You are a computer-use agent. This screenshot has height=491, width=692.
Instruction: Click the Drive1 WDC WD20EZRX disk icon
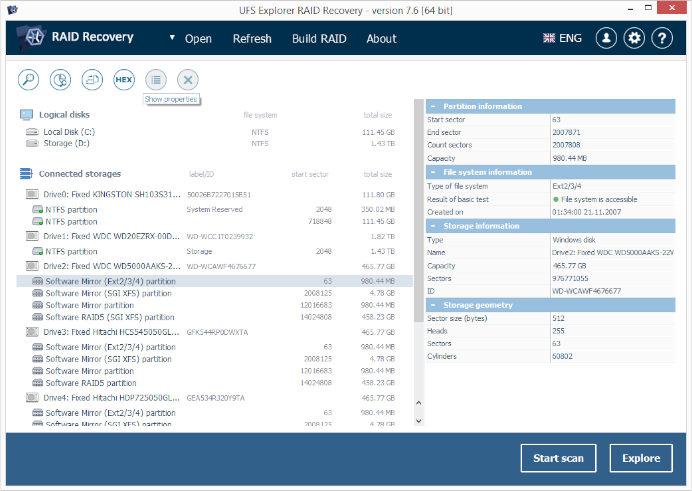[x=32, y=236]
